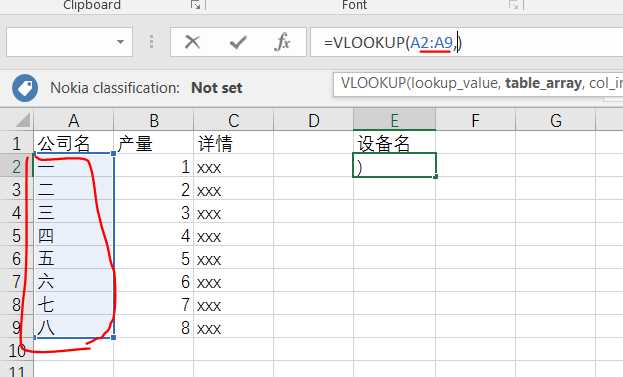This screenshot has width=623, height=377.
Task: Click Not set classification label
Action: click(x=217, y=88)
